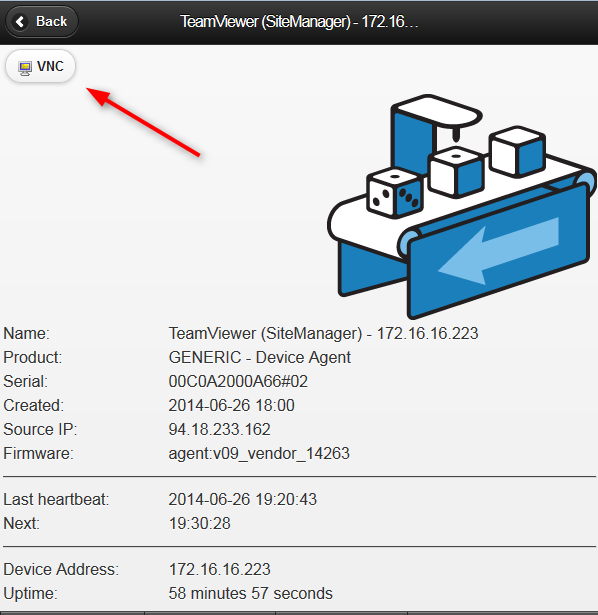Click the 'Source IP:' label
598x615 pixels.
tap(40, 429)
